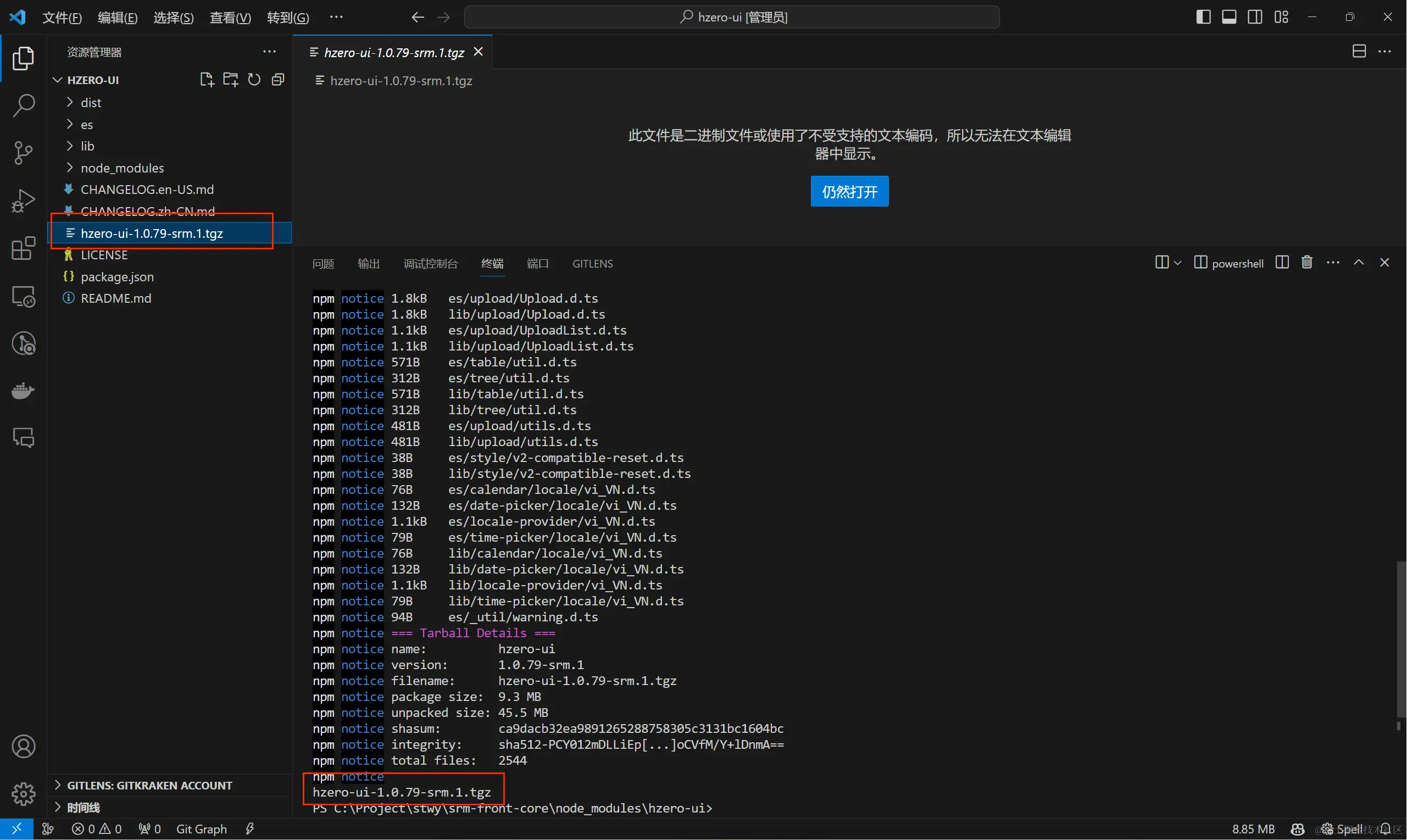
Task: Open the Run and Debug view
Action: (x=23, y=201)
